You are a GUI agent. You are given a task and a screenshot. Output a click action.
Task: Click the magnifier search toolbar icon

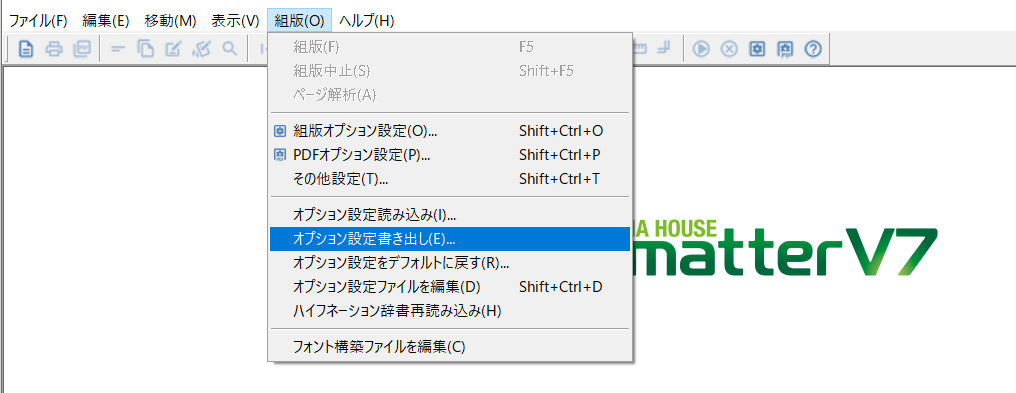[x=230, y=49]
